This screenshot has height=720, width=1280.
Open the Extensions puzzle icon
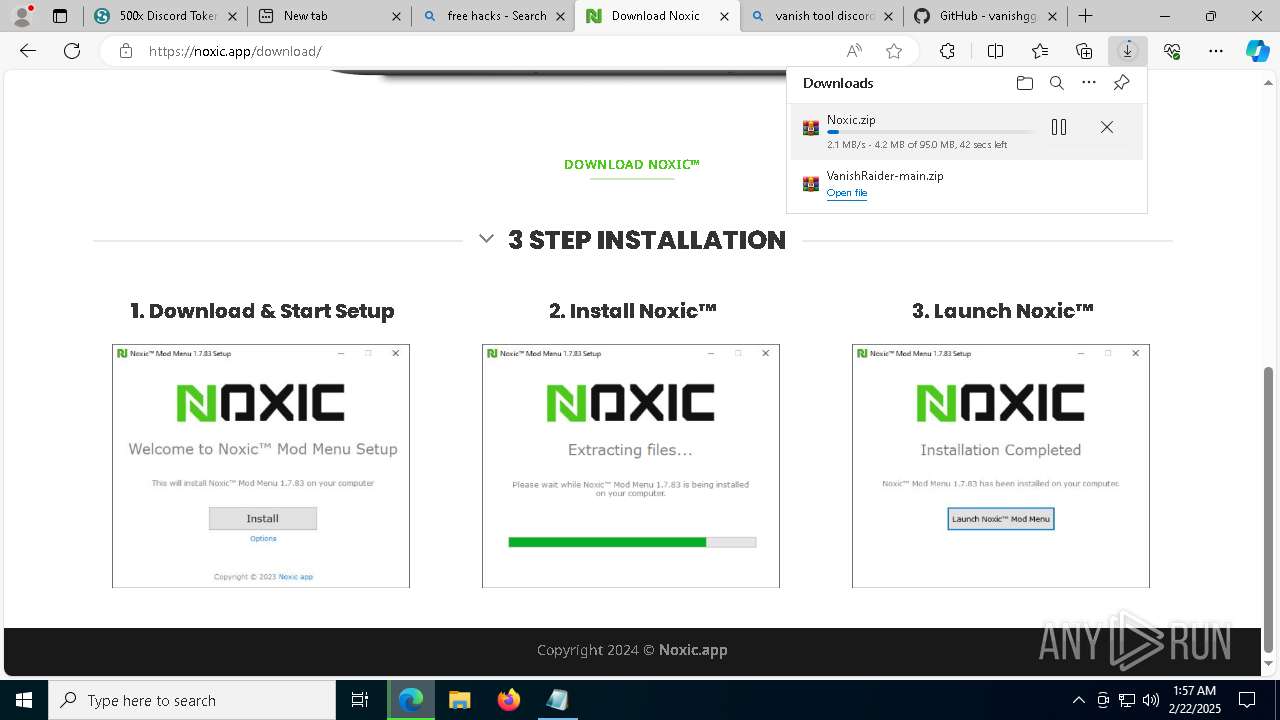click(x=947, y=51)
